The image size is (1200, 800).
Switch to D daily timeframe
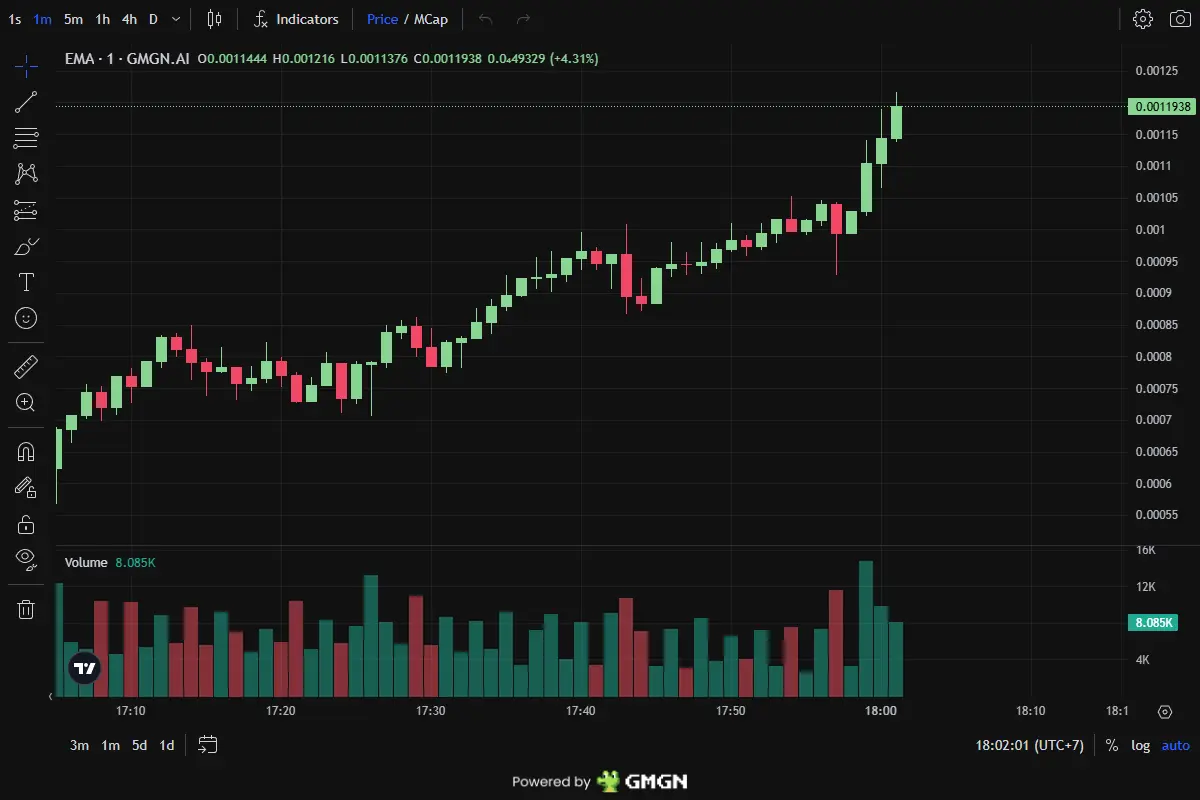[x=153, y=19]
